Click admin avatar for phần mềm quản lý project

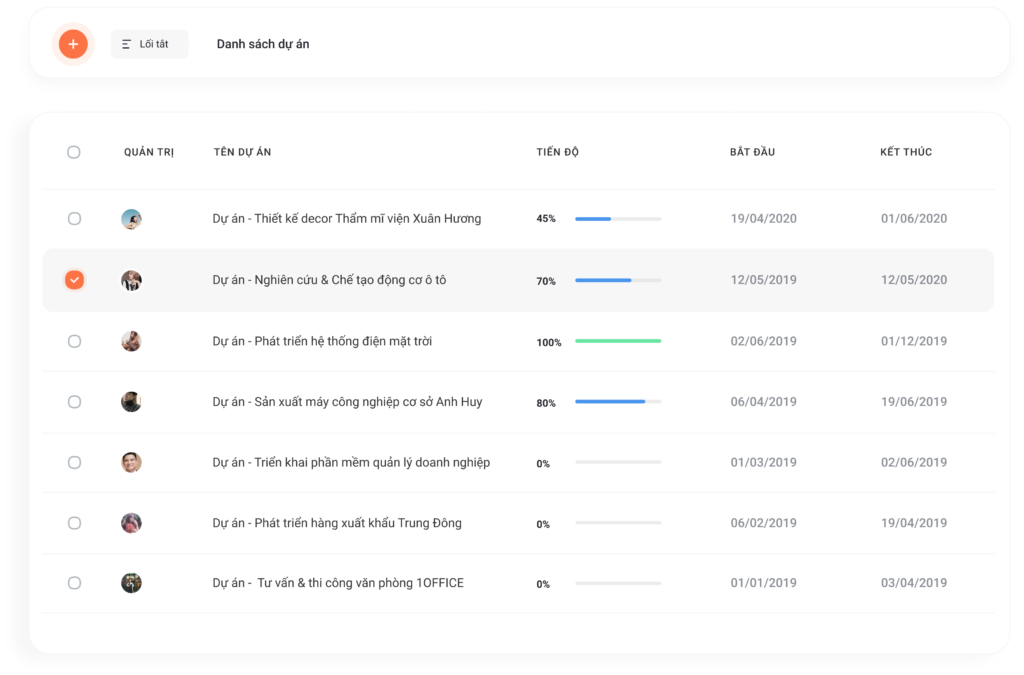click(131, 462)
